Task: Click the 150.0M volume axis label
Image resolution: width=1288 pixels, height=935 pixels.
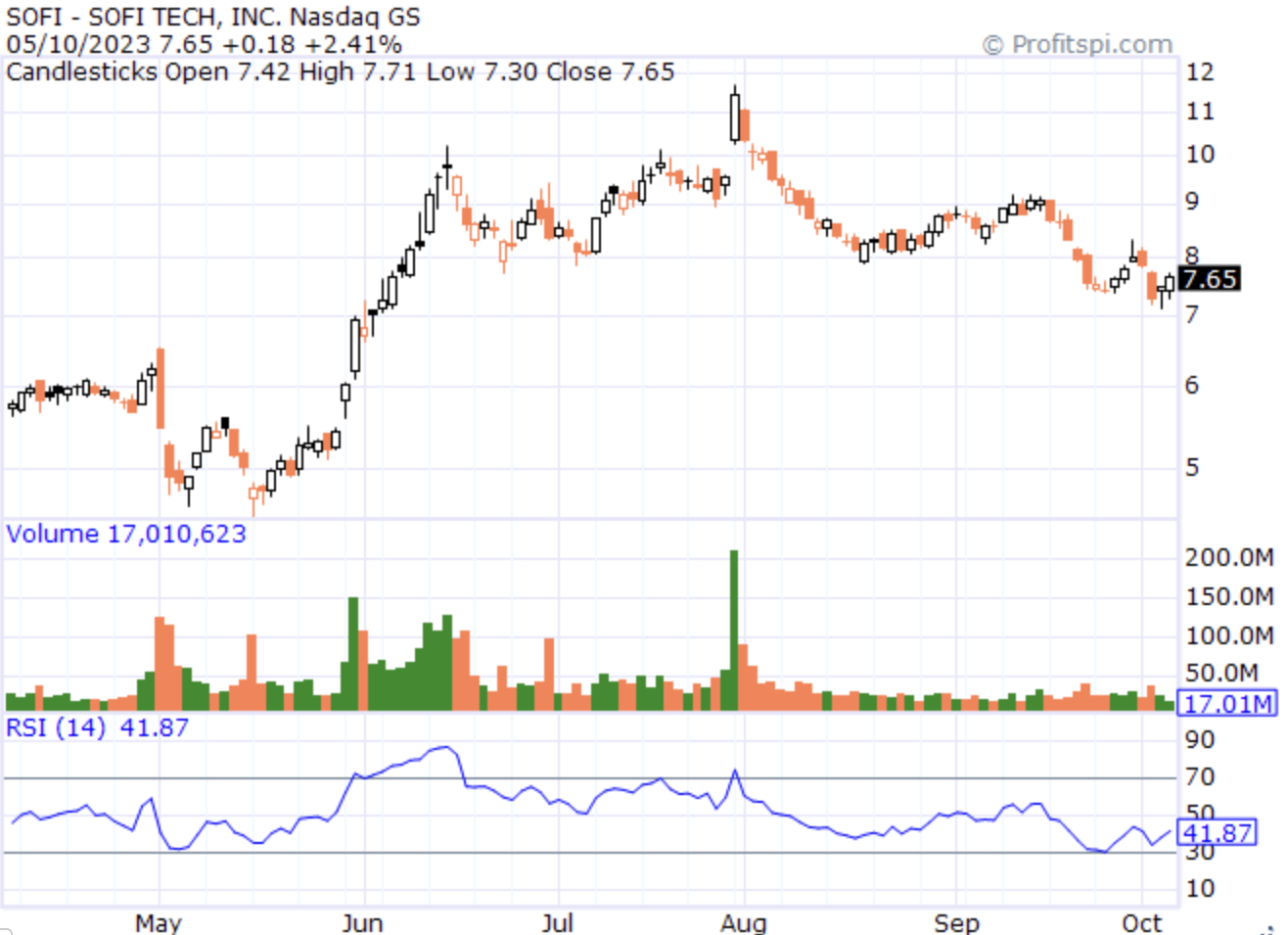Action: coord(1230,596)
